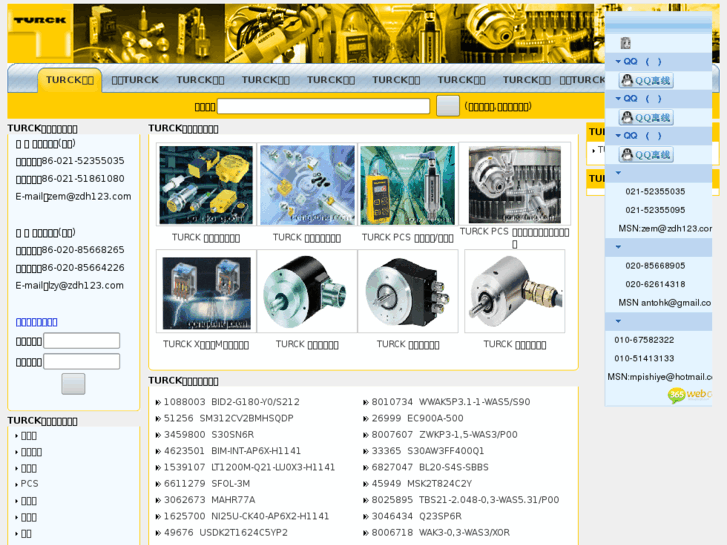Open product link 4623501 BIM-INT-AP6X-H1141
727x545 pixels.
[232, 451]
